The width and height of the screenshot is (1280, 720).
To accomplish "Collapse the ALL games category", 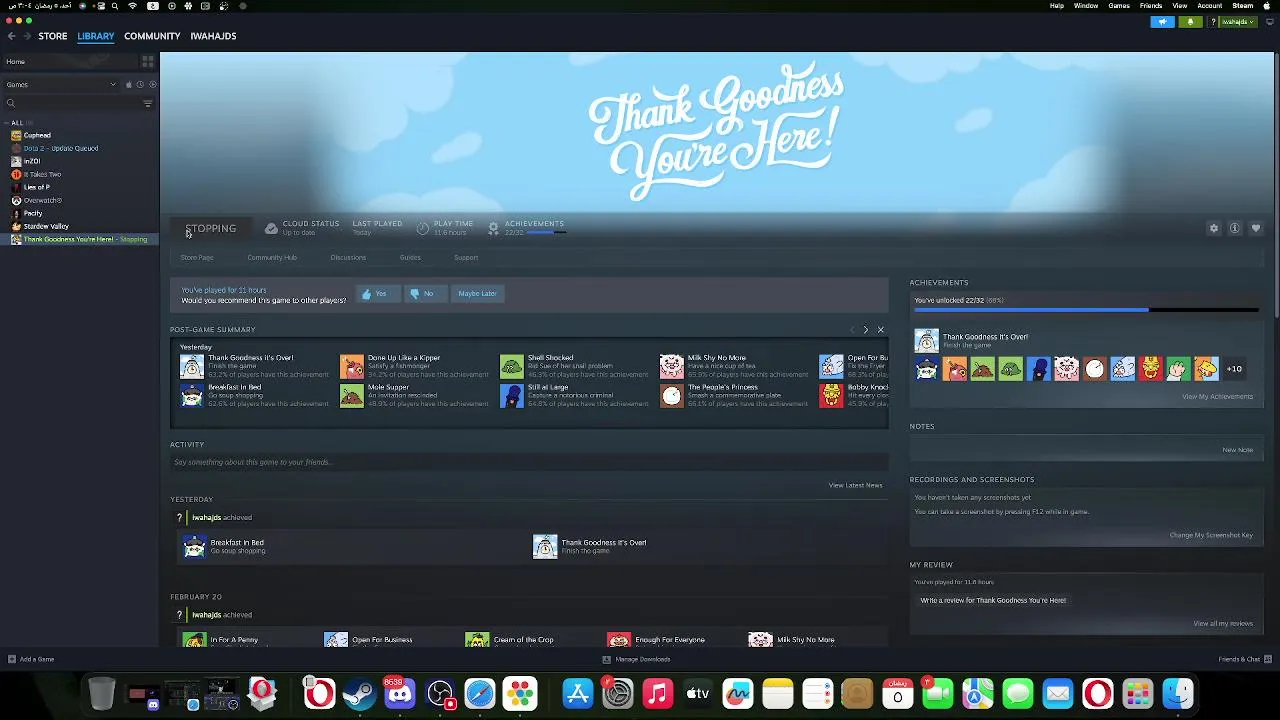I will tap(17, 123).
